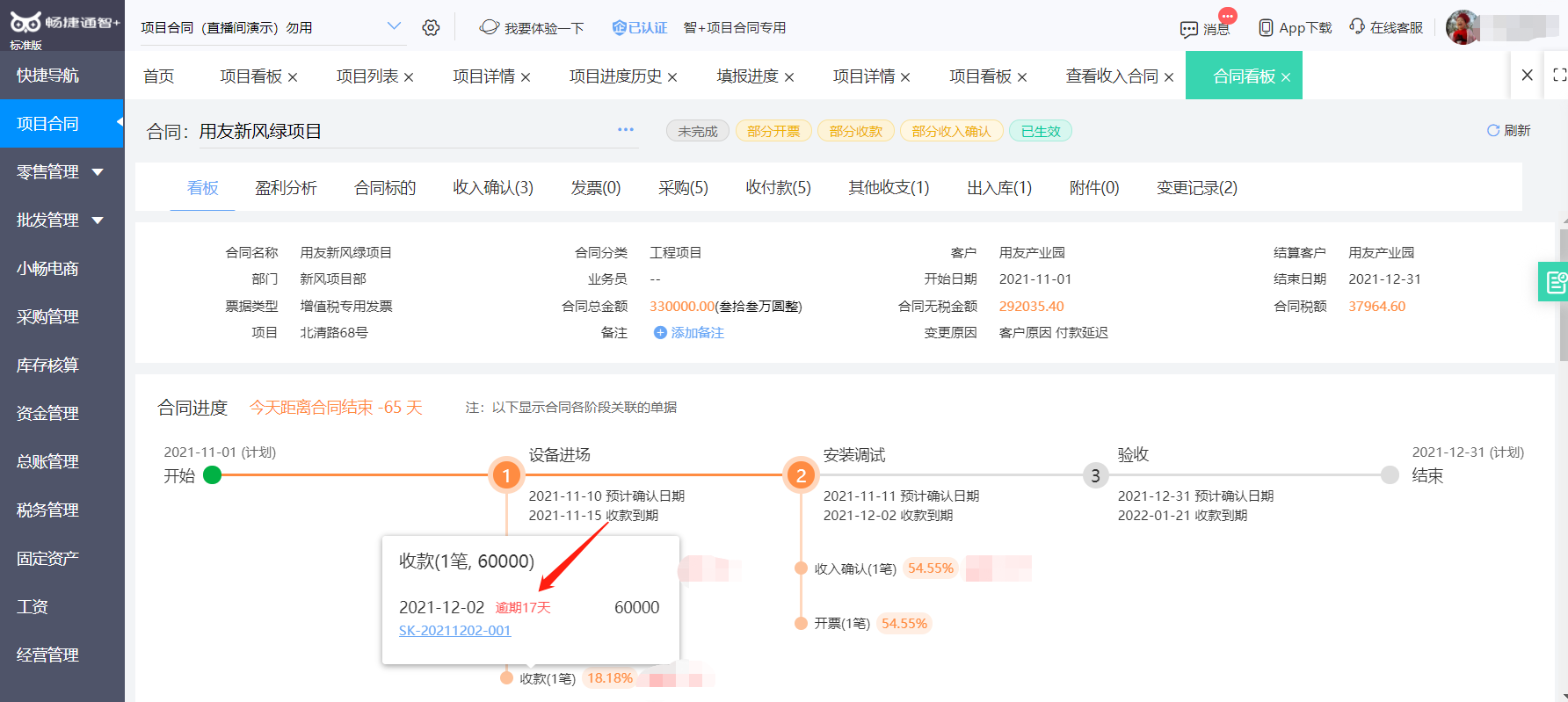Click the 我要体验一下 button

coord(532,28)
